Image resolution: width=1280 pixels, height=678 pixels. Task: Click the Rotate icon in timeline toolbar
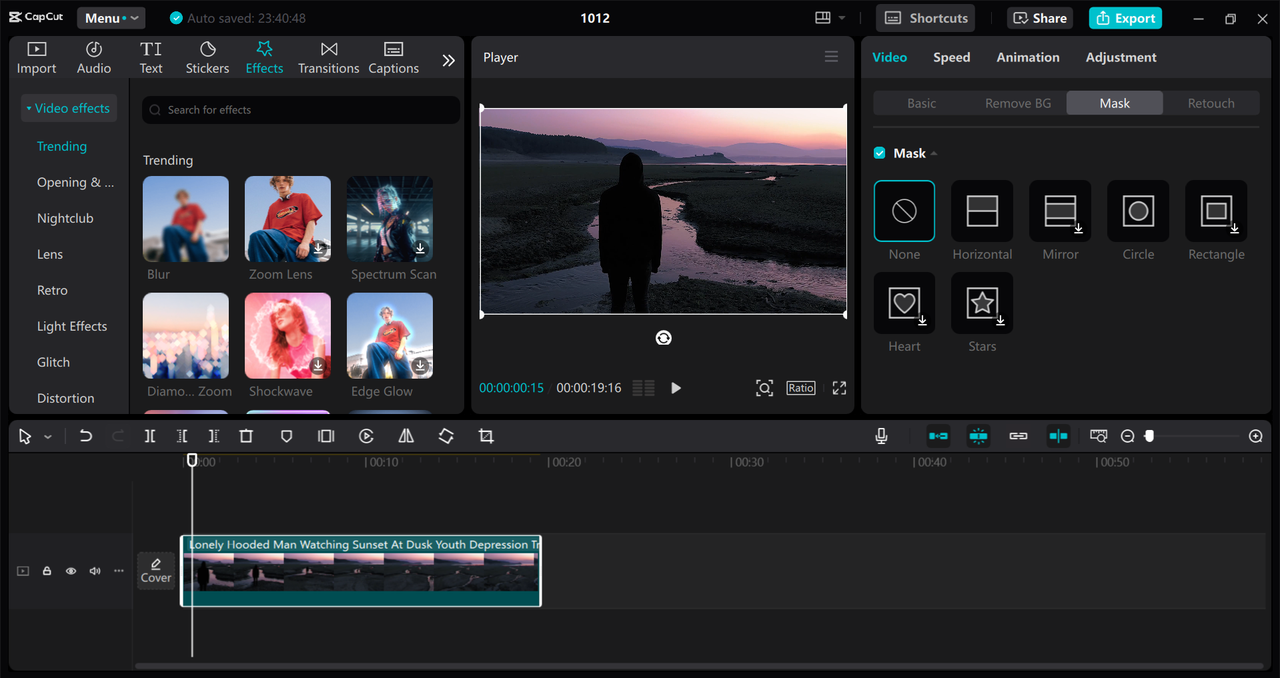click(446, 436)
